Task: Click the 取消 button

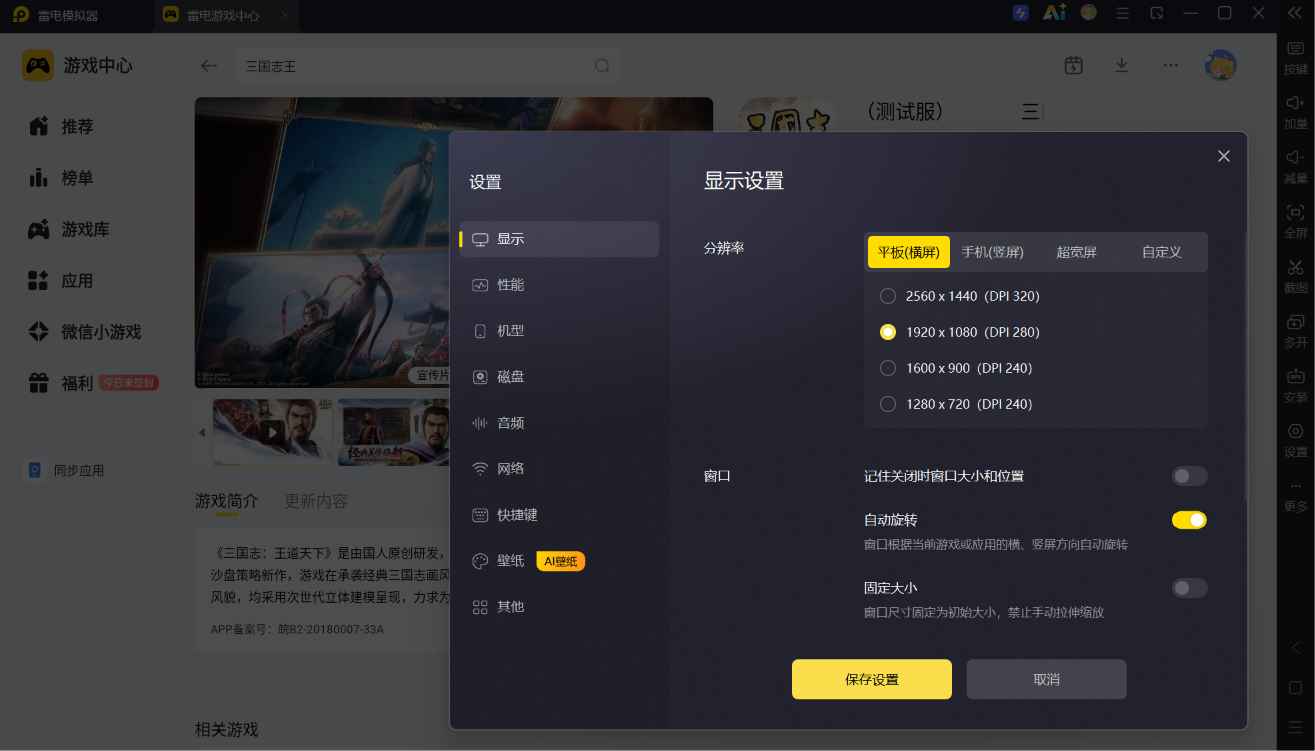Action: click(1046, 679)
